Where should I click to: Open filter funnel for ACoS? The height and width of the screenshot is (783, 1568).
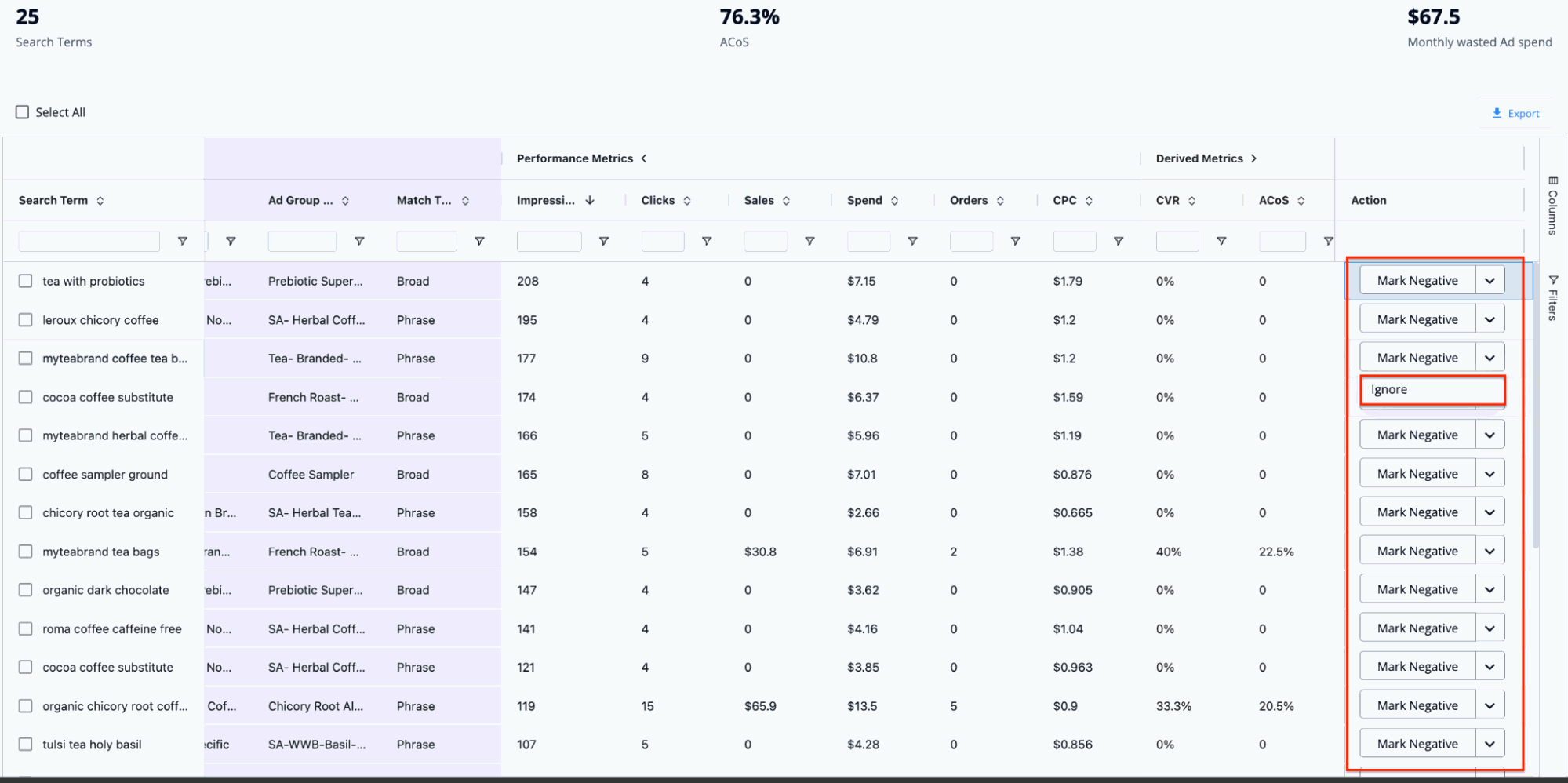[x=1327, y=242]
